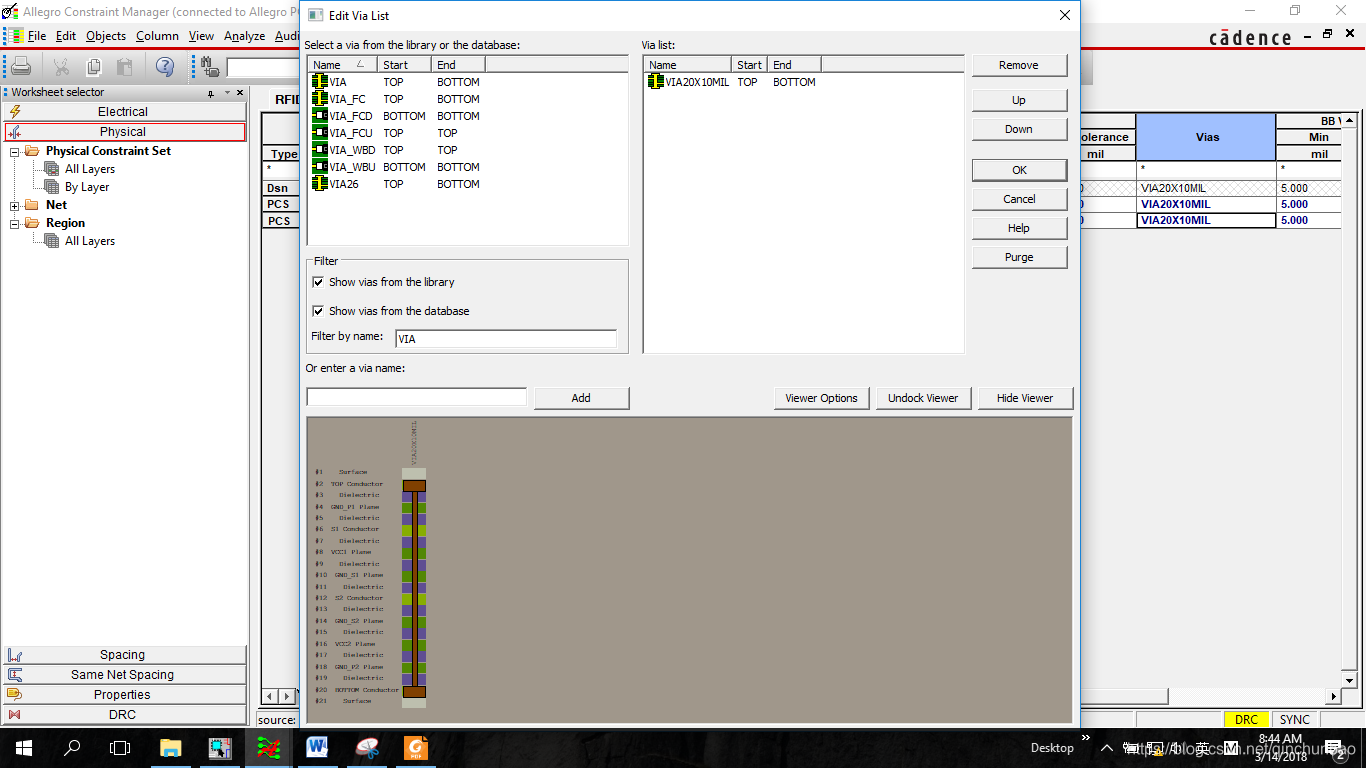Select the VIA_FCD padstack icon in library list
1366x768 pixels.
pos(320,116)
